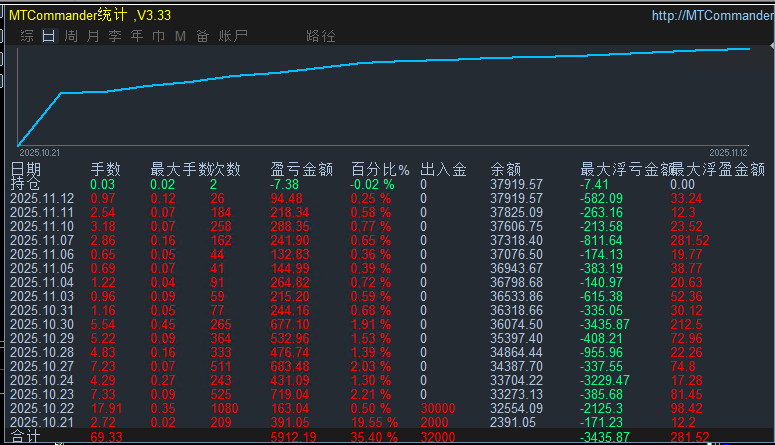Select the 2025.10.21 date row
775x445 pixels.
[x=42, y=422]
